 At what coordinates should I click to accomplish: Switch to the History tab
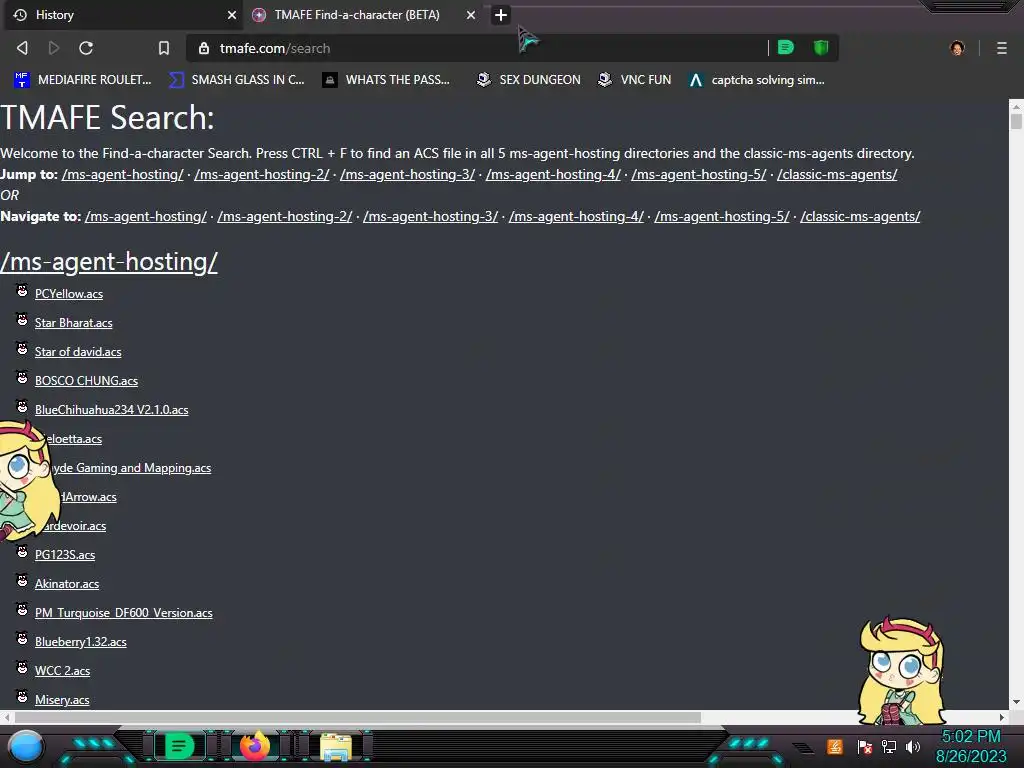click(123, 15)
